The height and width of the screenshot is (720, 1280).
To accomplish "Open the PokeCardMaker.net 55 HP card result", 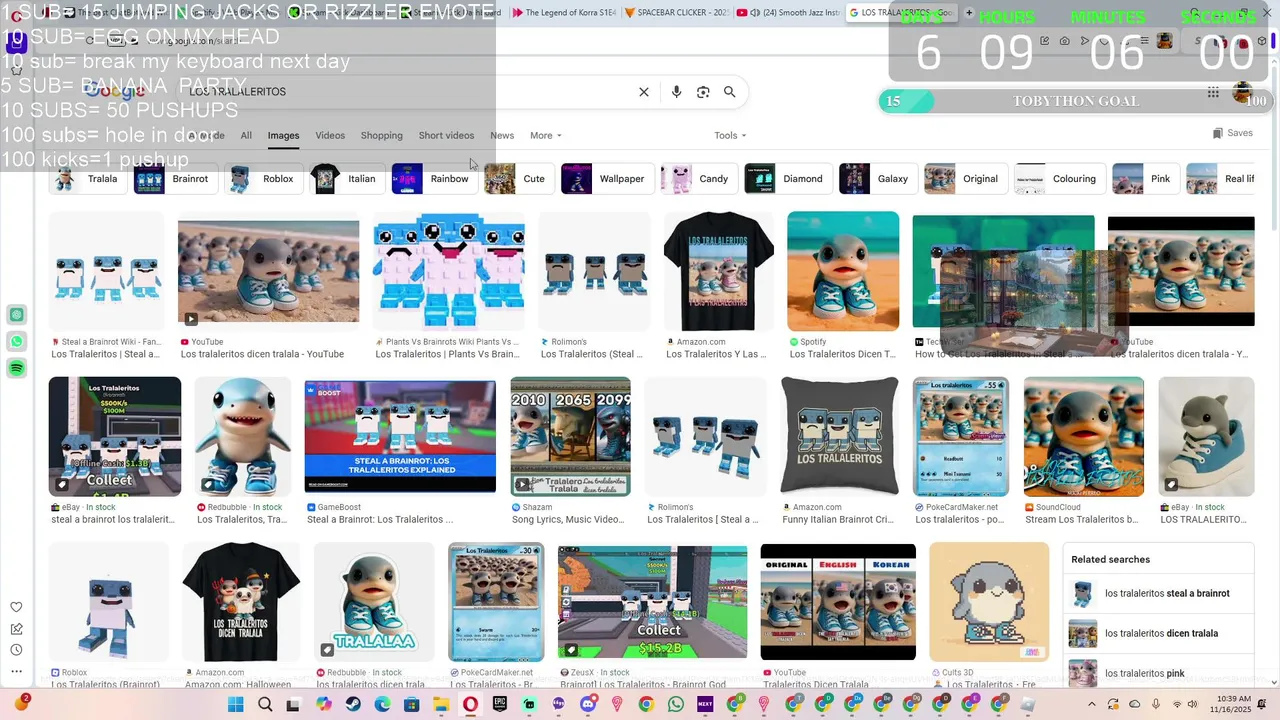I will point(961,436).
